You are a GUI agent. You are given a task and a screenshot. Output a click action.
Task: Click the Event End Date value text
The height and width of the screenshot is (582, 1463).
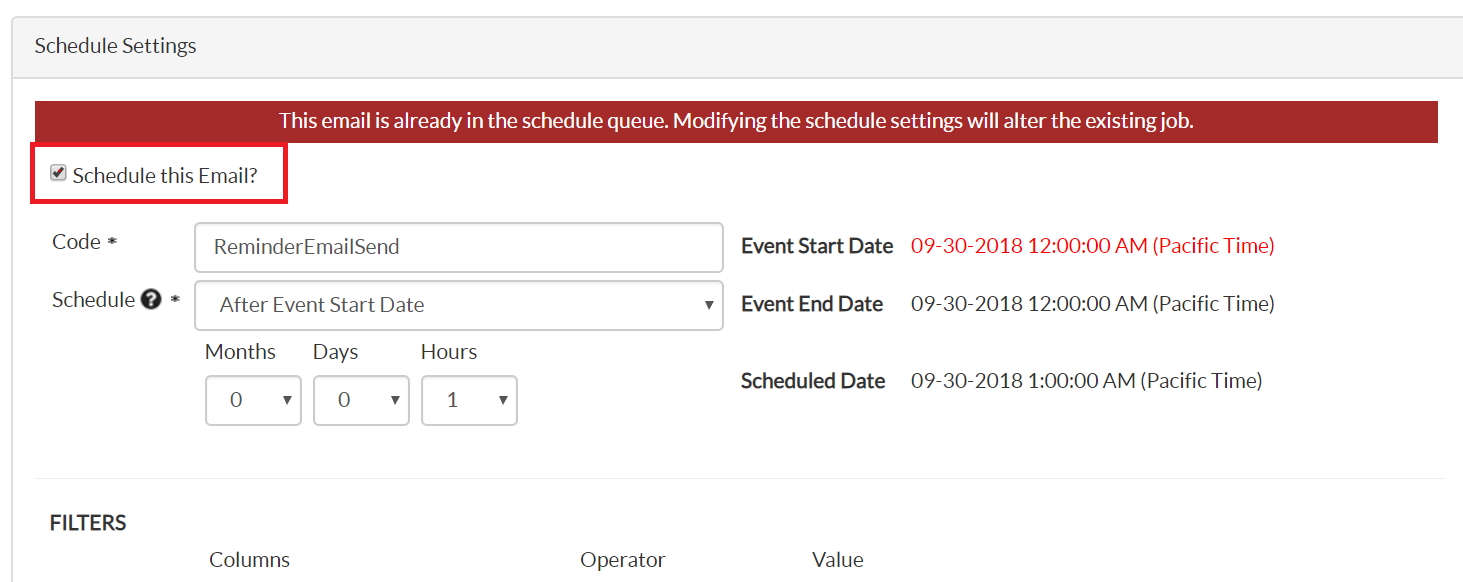point(1092,304)
